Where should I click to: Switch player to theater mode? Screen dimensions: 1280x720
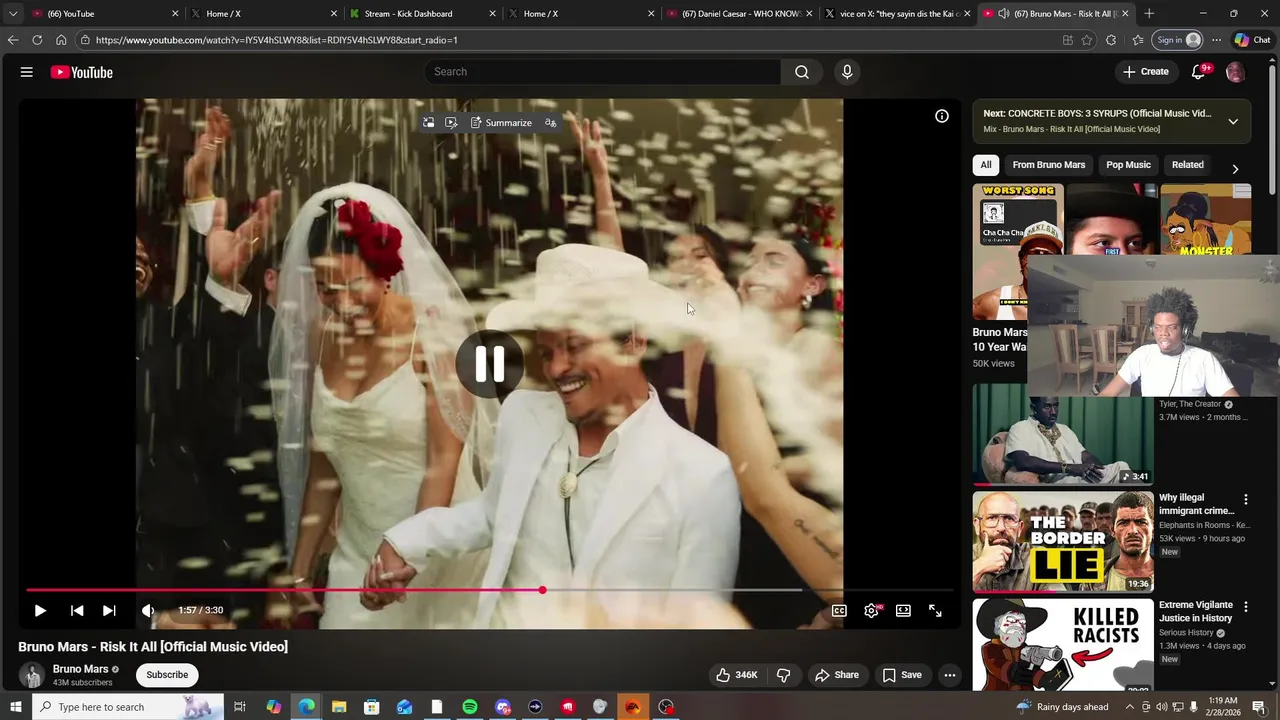click(x=903, y=610)
